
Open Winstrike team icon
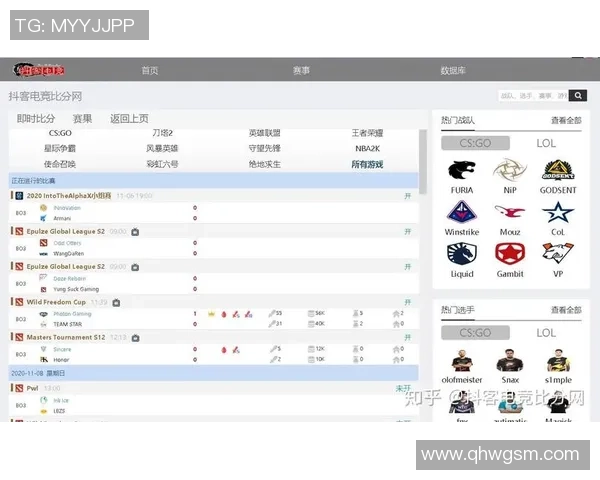point(462,213)
